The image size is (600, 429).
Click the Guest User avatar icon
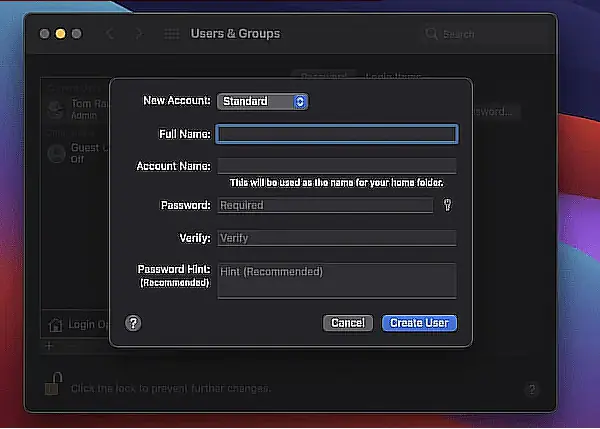(56, 153)
